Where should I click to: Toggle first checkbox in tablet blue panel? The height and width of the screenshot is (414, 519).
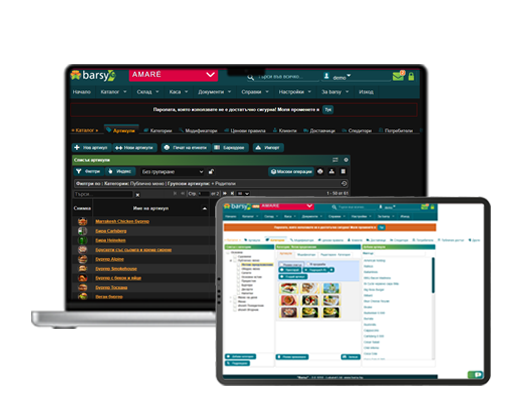coord(281,264)
